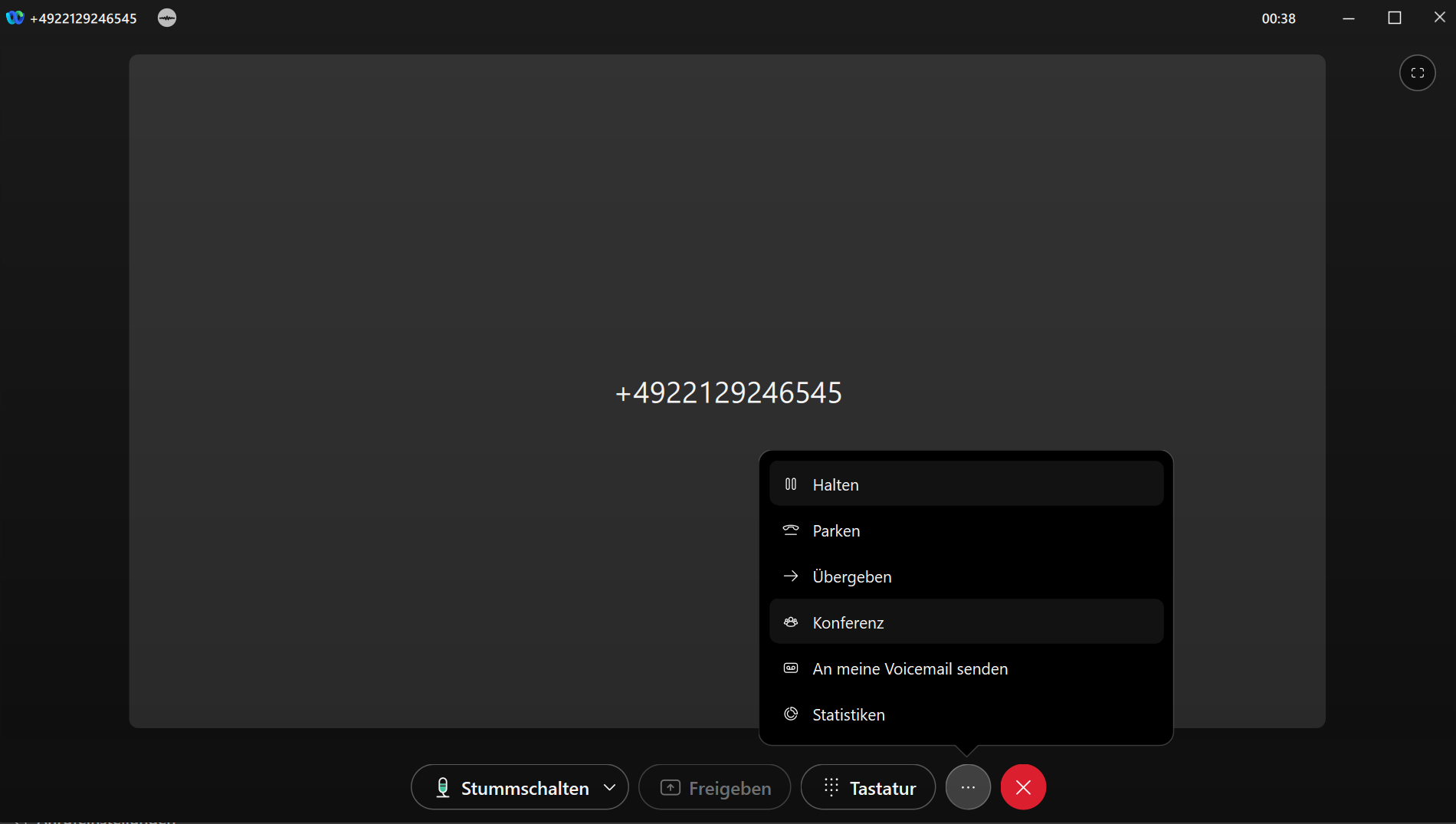Open the Tastatur dial pad
1456x824 pixels.
tap(868, 787)
